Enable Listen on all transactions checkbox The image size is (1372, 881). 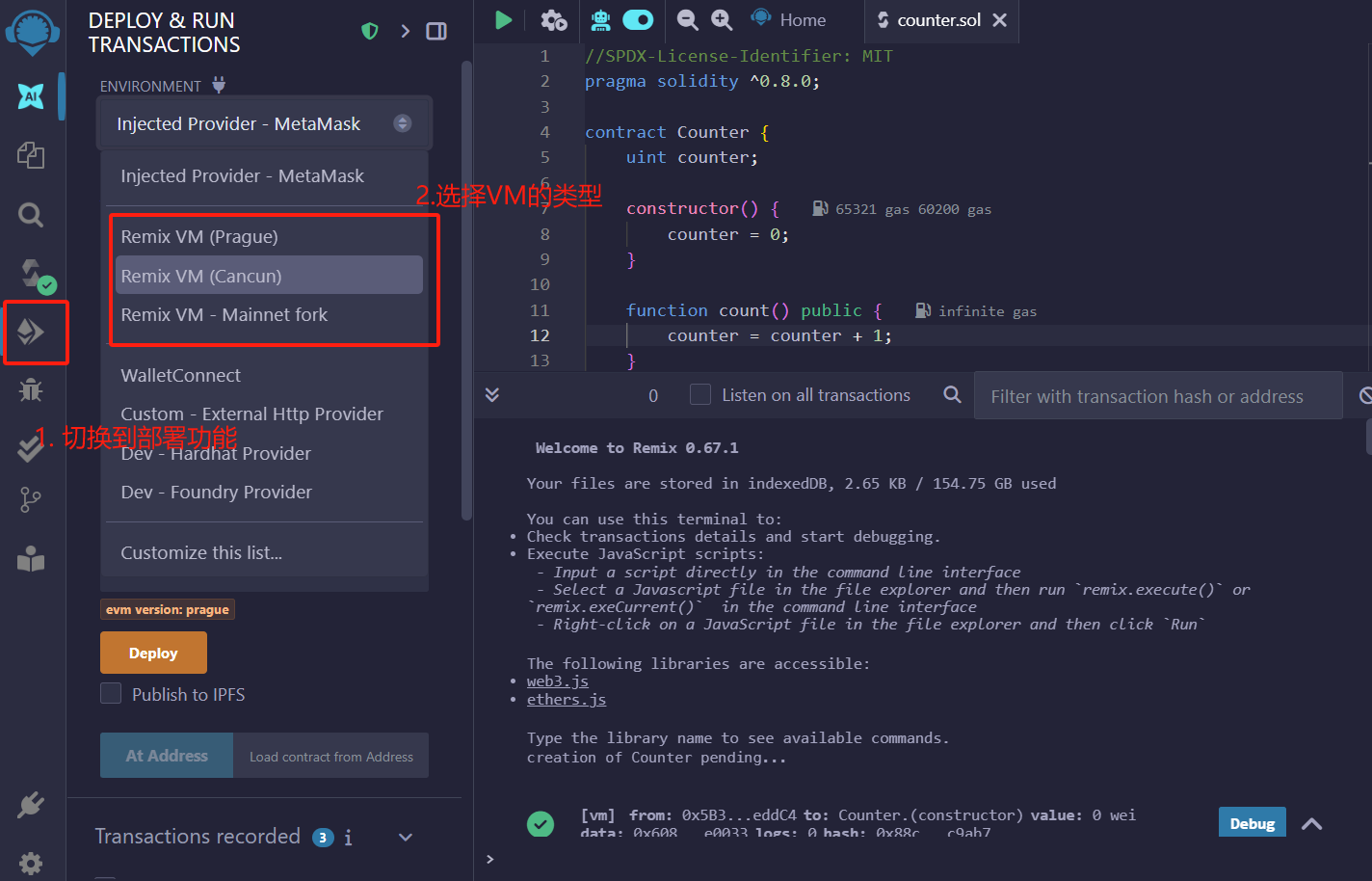pos(700,394)
